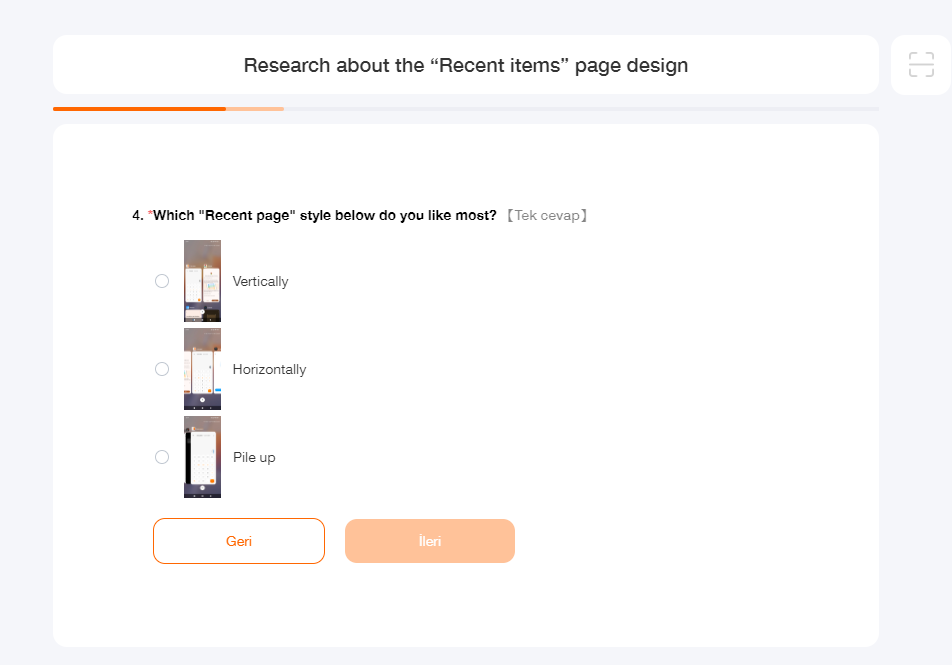952x665 pixels.
Task: Select the Vertically radio button
Action: (x=162, y=281)
